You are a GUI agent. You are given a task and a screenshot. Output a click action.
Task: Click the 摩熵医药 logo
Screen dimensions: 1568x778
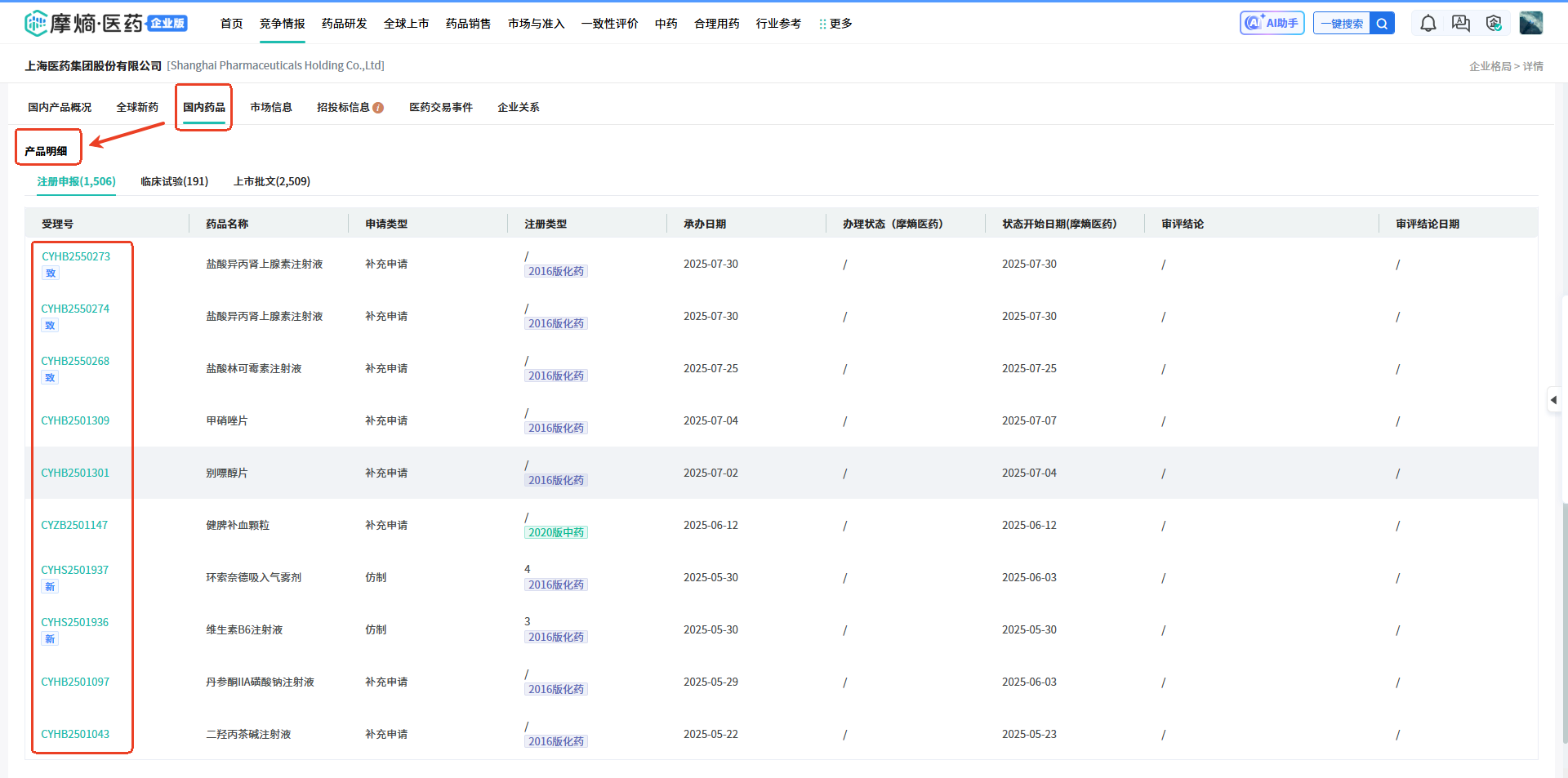coord(106,23)
